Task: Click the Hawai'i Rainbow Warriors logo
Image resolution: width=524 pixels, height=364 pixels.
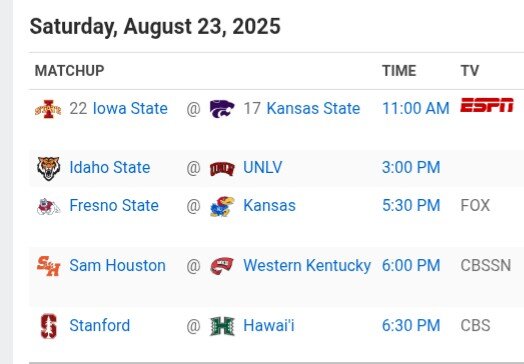Action: (222, 326)
